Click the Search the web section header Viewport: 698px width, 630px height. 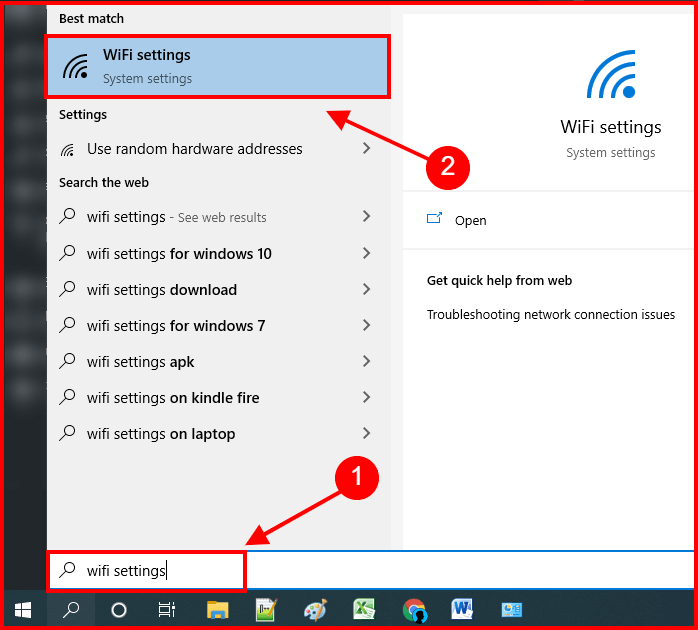(104, 183)
